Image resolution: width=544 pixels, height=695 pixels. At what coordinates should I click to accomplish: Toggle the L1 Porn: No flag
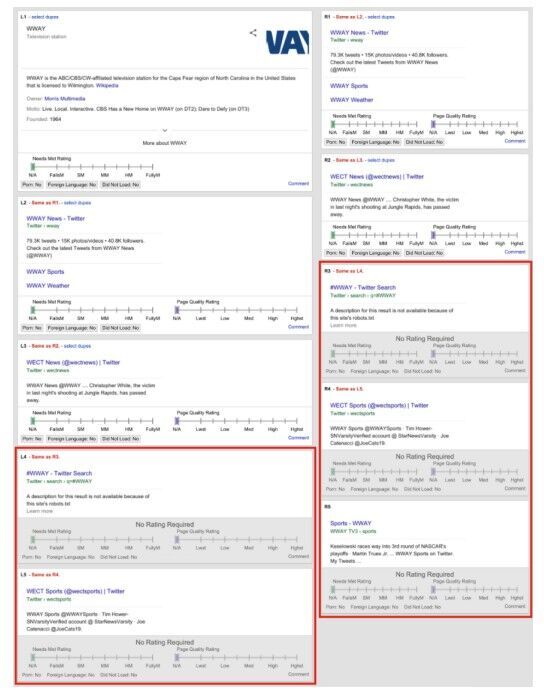[x=32, y=184]
